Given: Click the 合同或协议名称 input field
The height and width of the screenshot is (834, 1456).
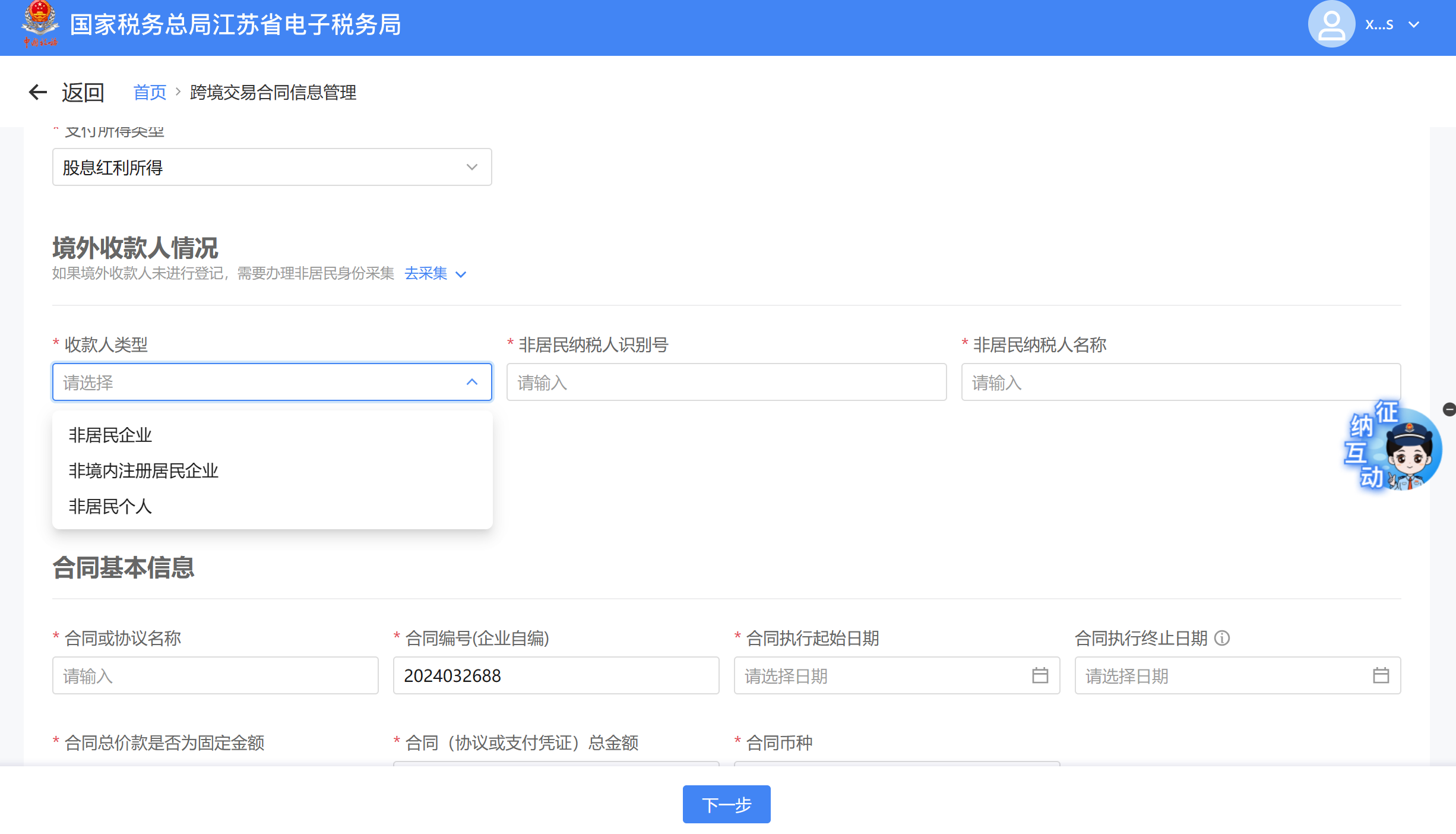Looking at the screenshot, I should point(215,676).
